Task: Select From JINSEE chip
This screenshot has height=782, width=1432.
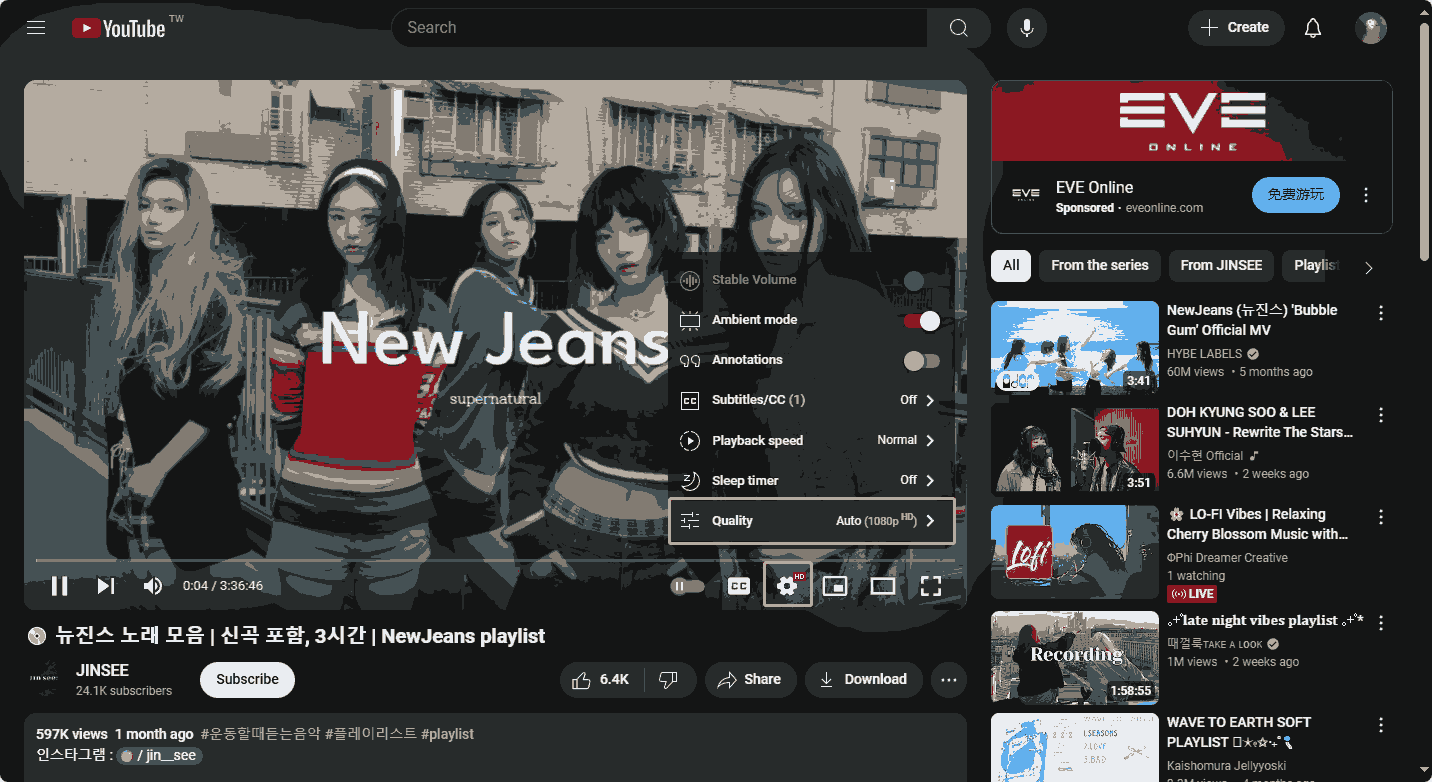Action: 1221,266
